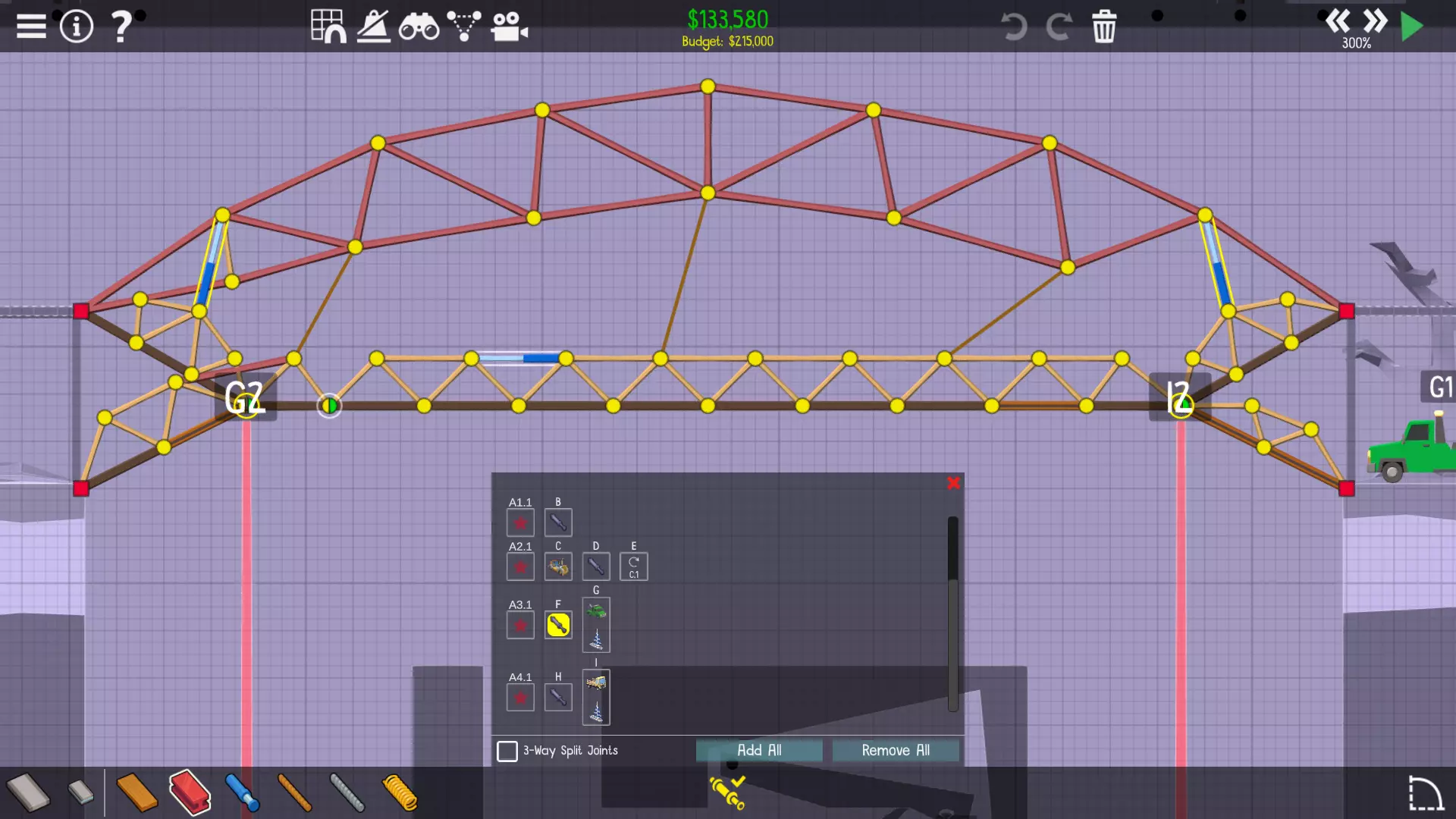Choose the hydraulics piston material
This screenshot has width=1456, height=819.
pyautogui.click(x=242, y=793)
